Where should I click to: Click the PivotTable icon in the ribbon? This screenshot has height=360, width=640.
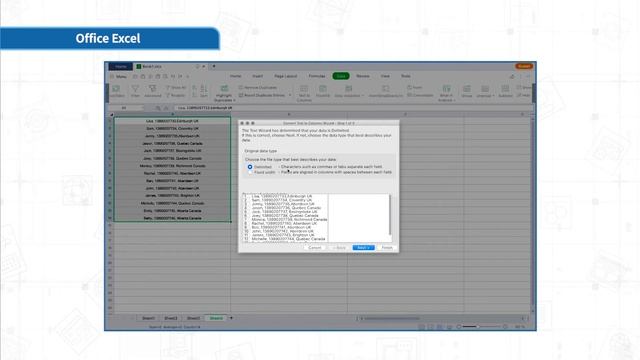[117, 91]
